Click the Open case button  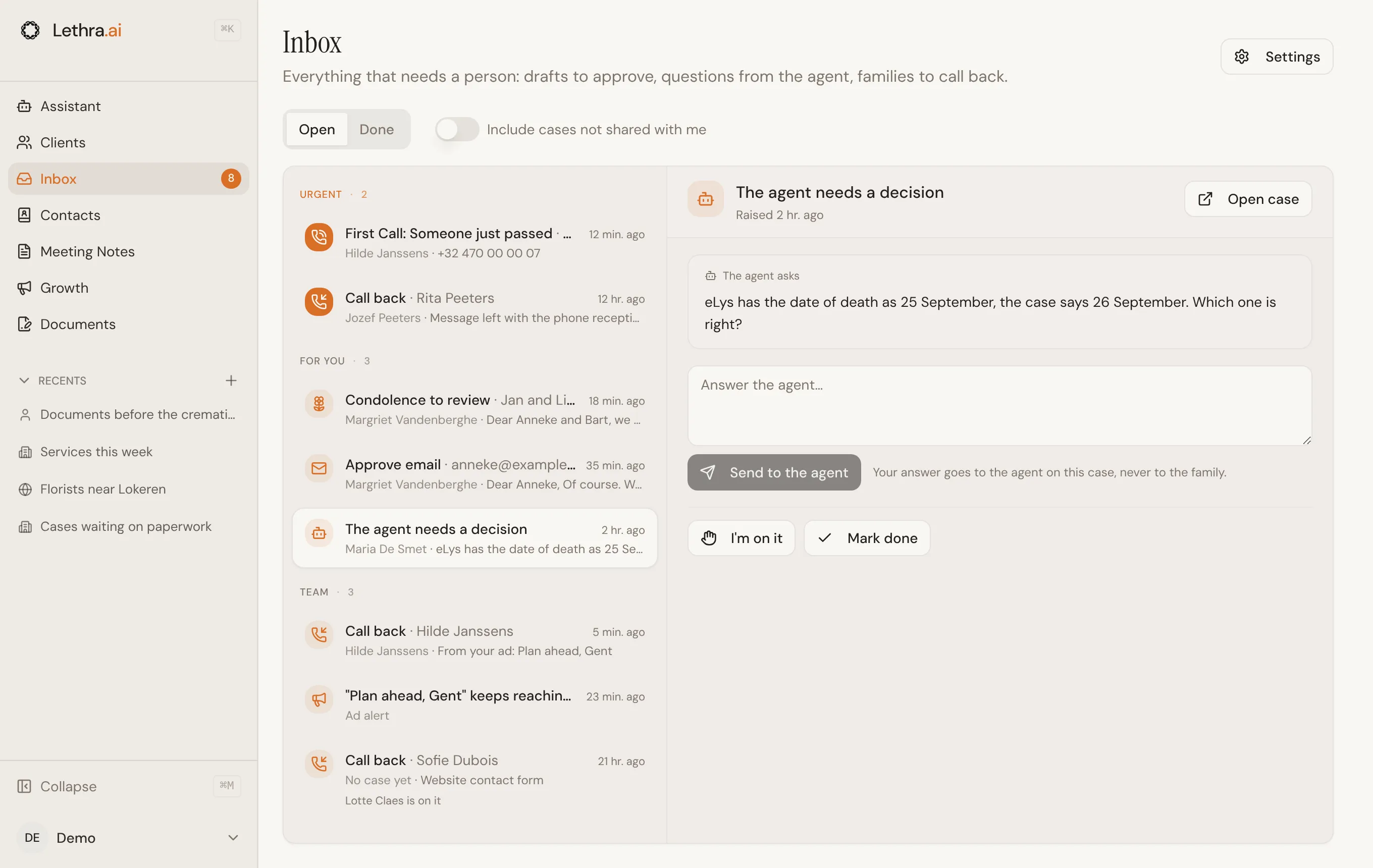[1247, 199]
